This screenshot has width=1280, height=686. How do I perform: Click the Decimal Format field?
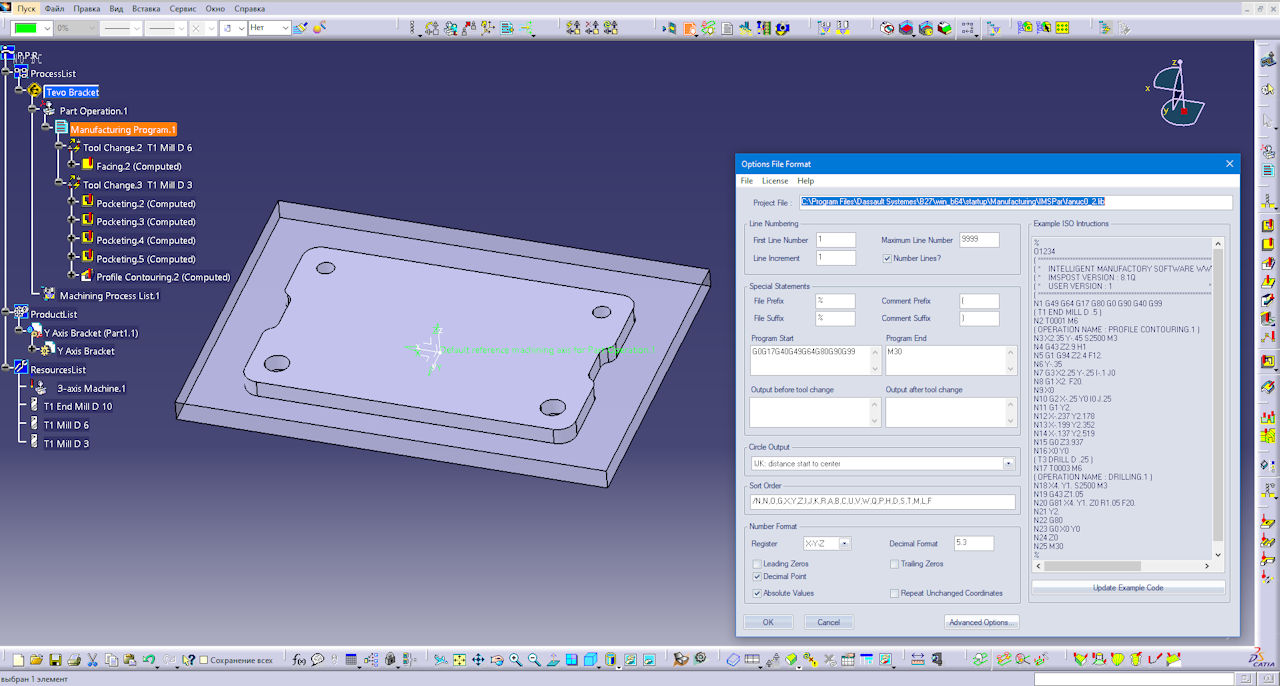coord(974,543)
